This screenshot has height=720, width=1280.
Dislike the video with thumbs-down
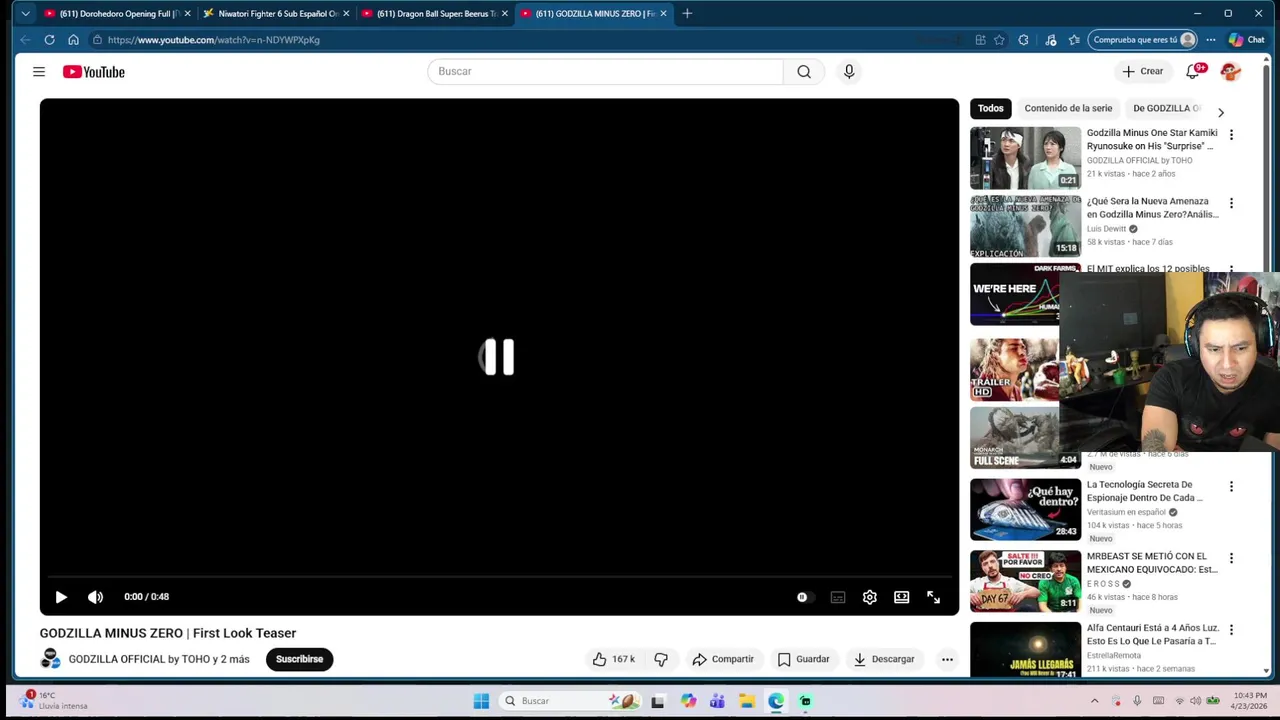[661, 659]
